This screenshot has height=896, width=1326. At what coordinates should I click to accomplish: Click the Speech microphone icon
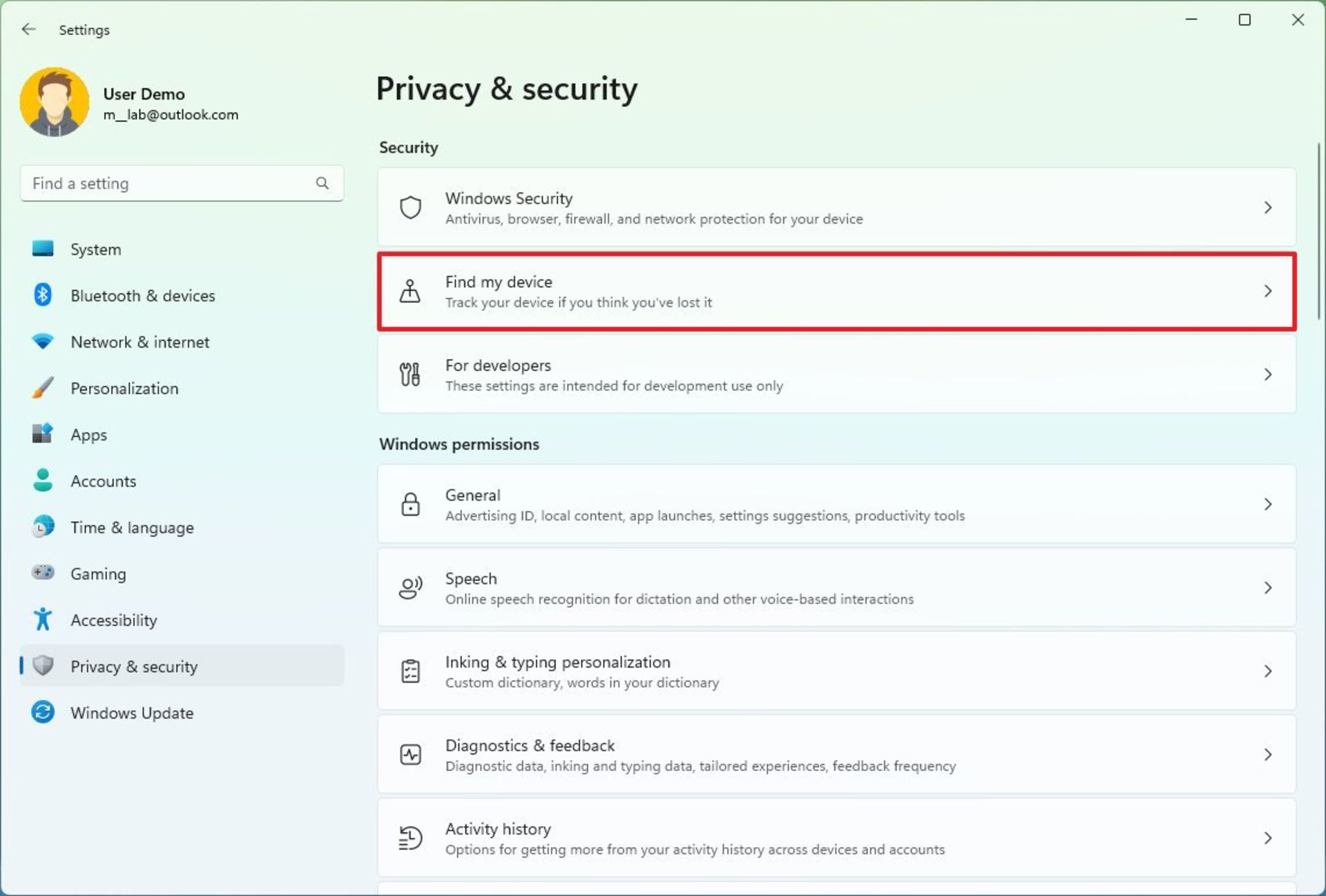[409, 587]
